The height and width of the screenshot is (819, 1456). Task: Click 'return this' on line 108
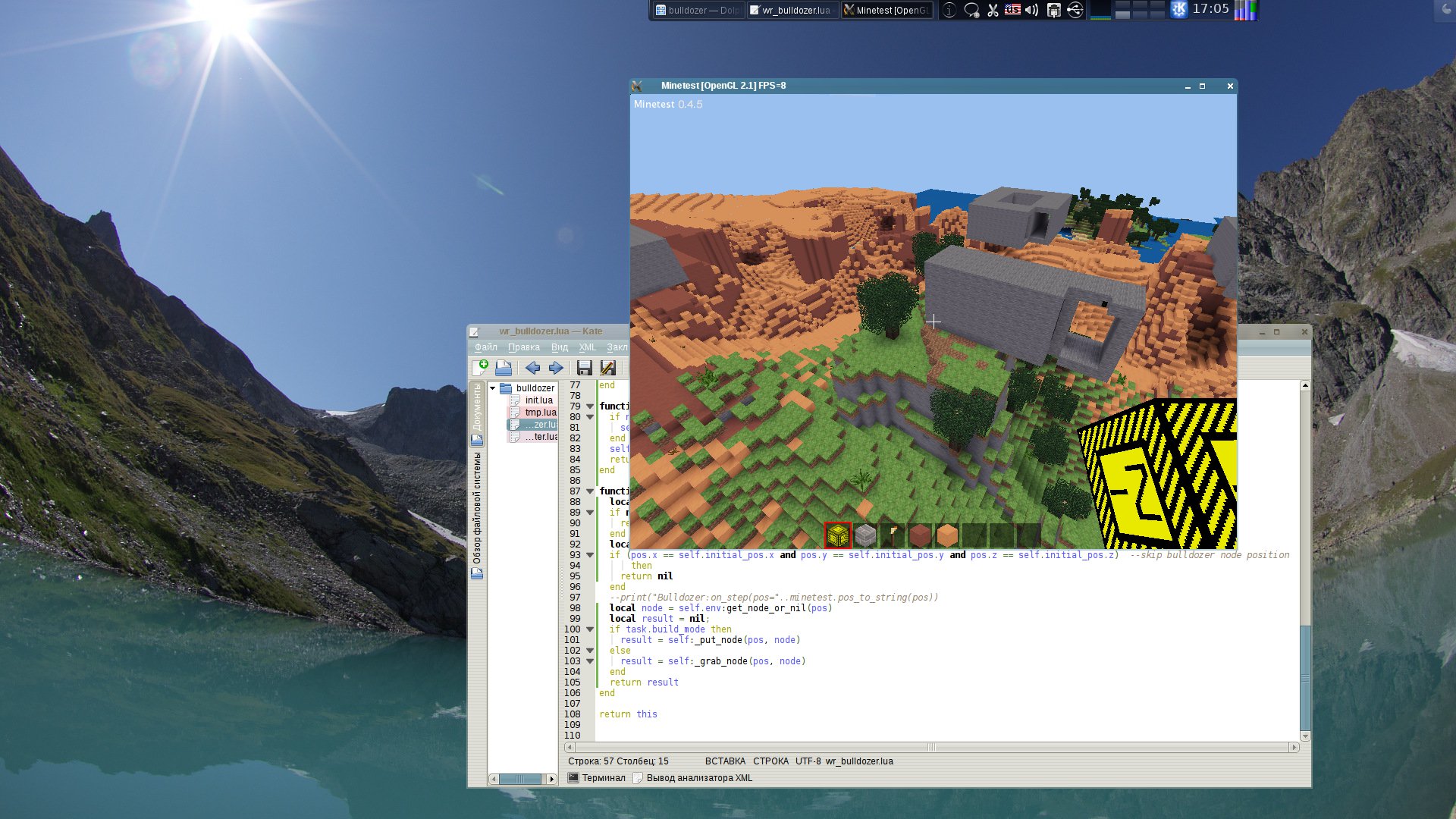pyautogui.click(x=628, y=714)
